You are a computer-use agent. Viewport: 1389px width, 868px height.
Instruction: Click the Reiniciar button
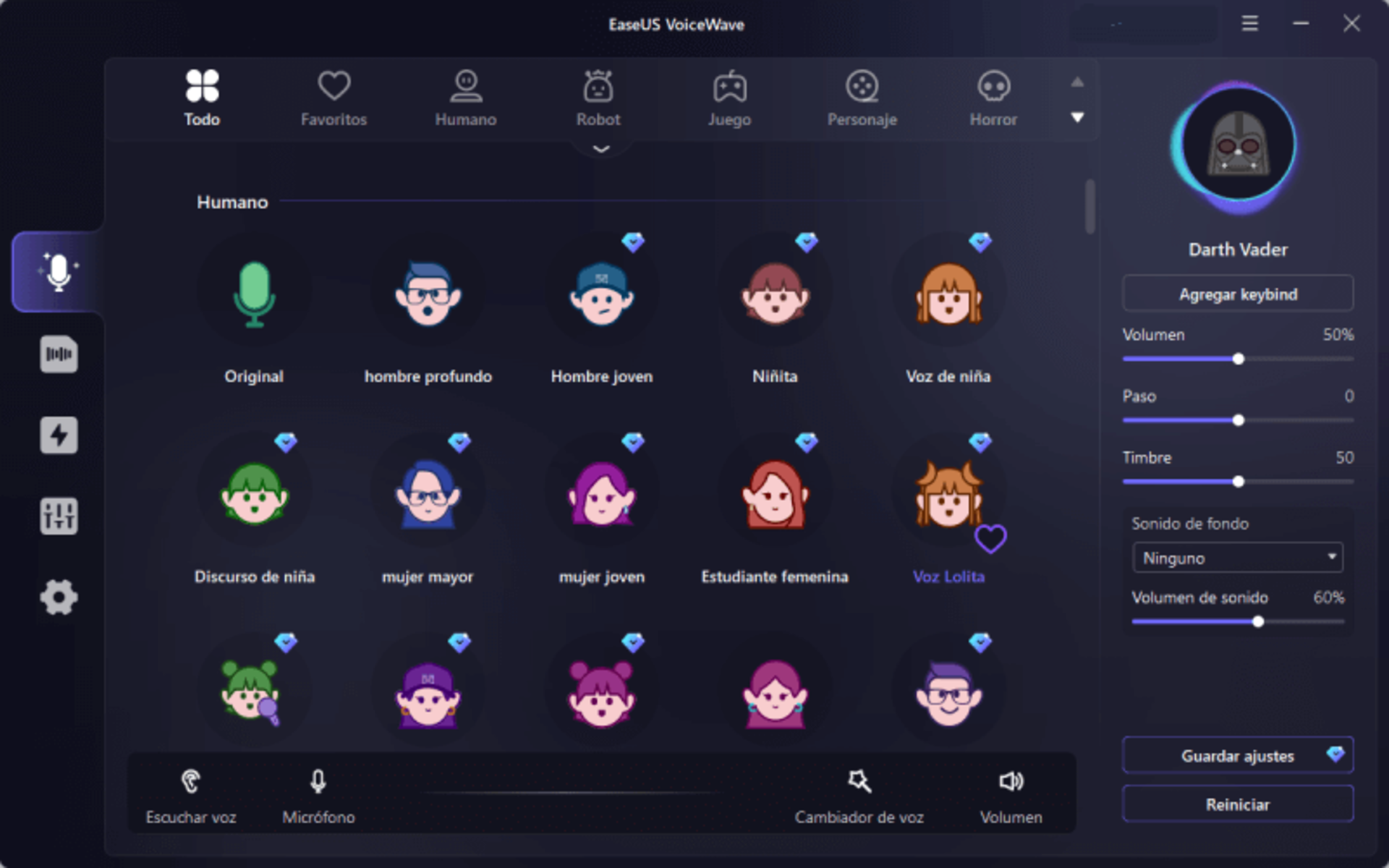[1238, 804]
